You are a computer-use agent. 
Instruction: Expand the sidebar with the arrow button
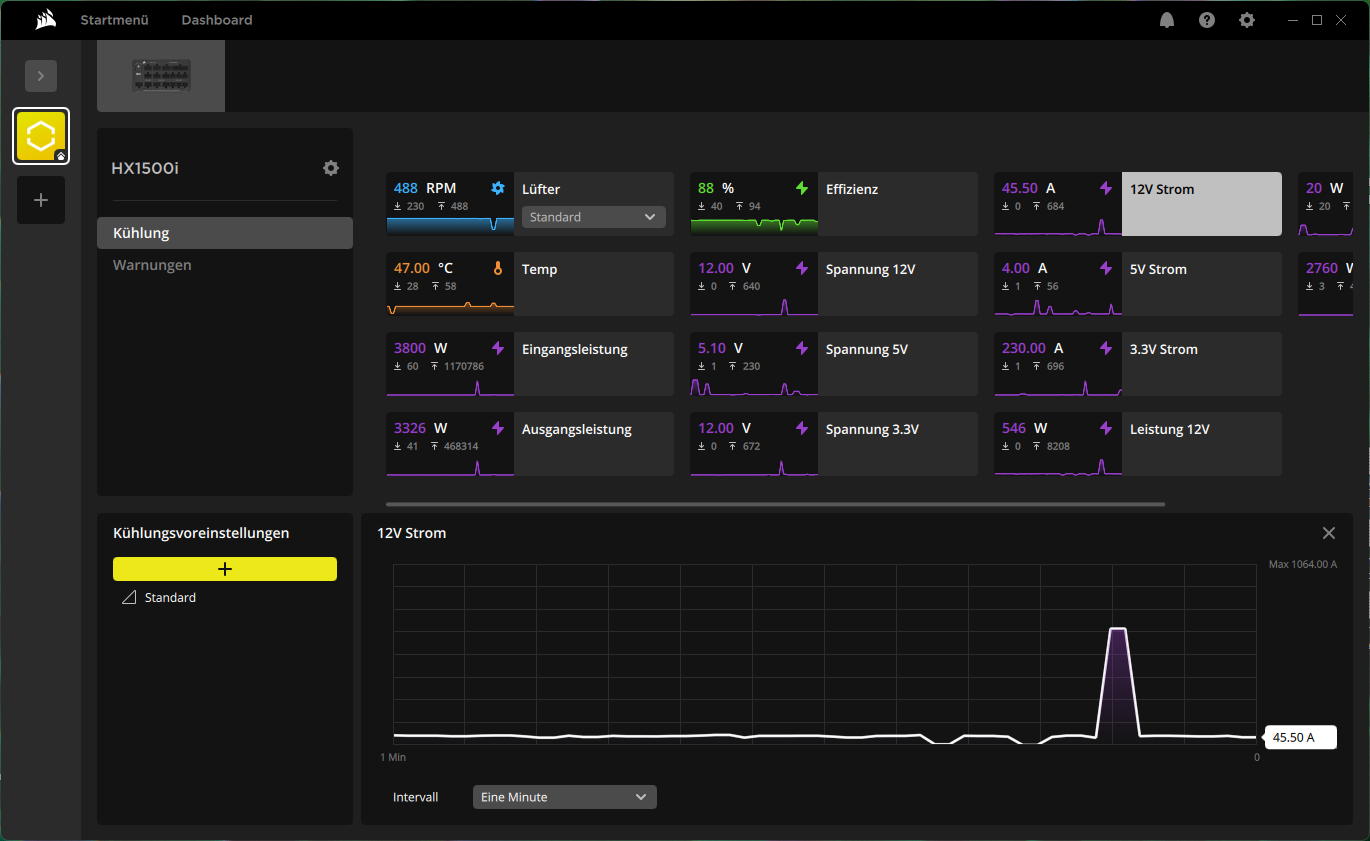41,75
